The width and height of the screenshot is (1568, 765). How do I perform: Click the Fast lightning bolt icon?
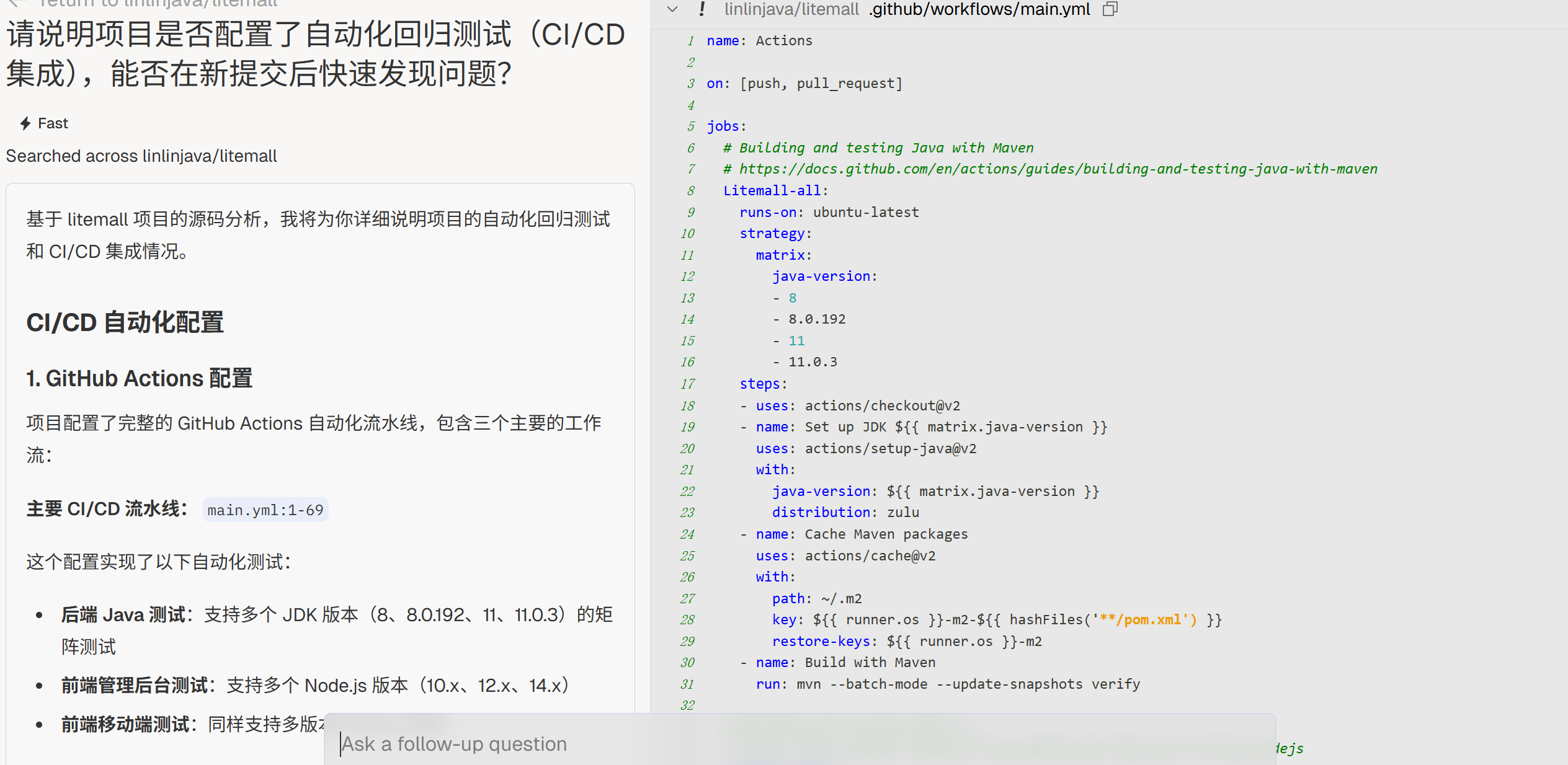coord(25,123)
